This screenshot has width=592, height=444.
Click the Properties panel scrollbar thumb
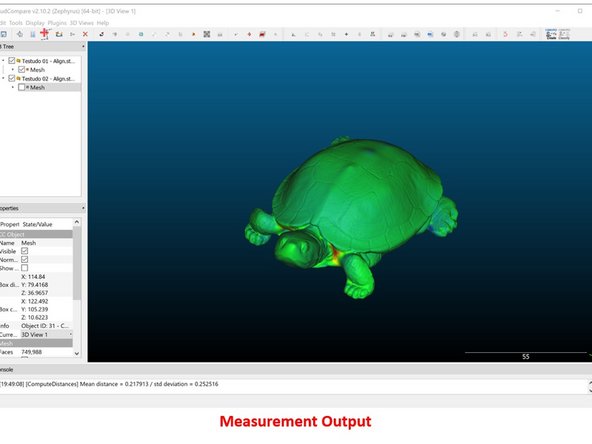(x=77, y=263)
